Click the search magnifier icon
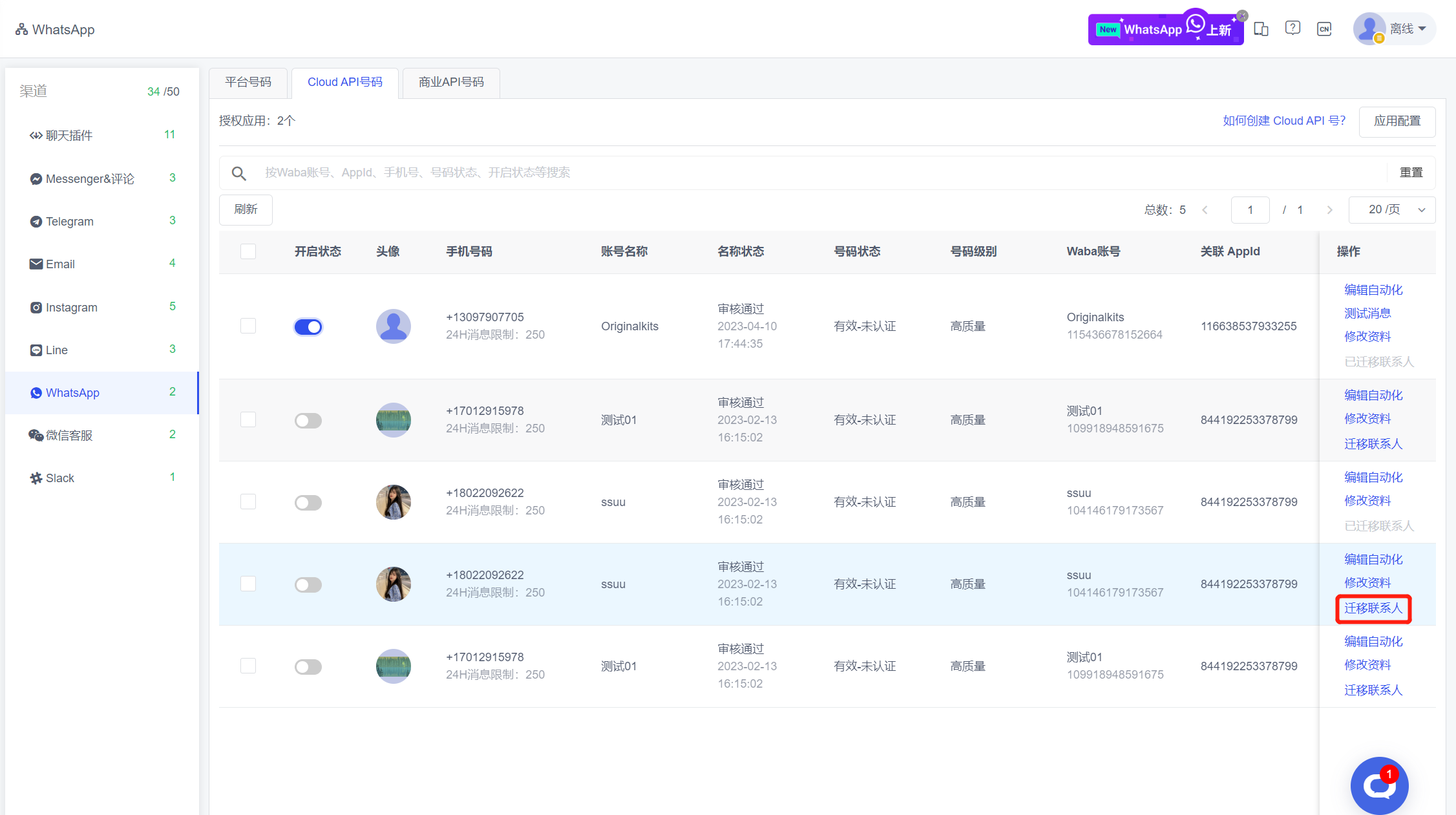The image size is (1456, 815). [238, 173]
